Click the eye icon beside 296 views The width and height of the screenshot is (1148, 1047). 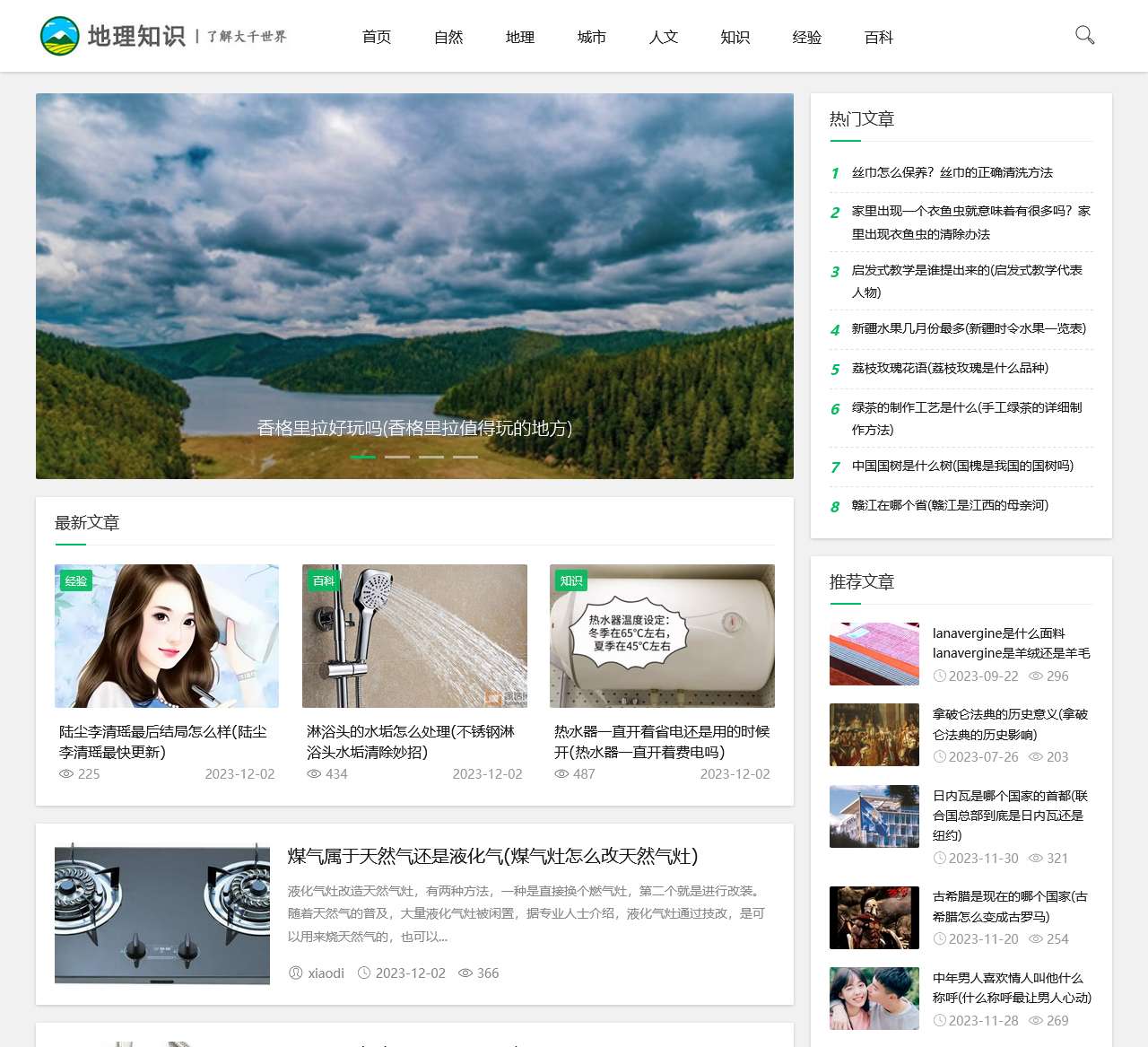[x=1036, y=676]
